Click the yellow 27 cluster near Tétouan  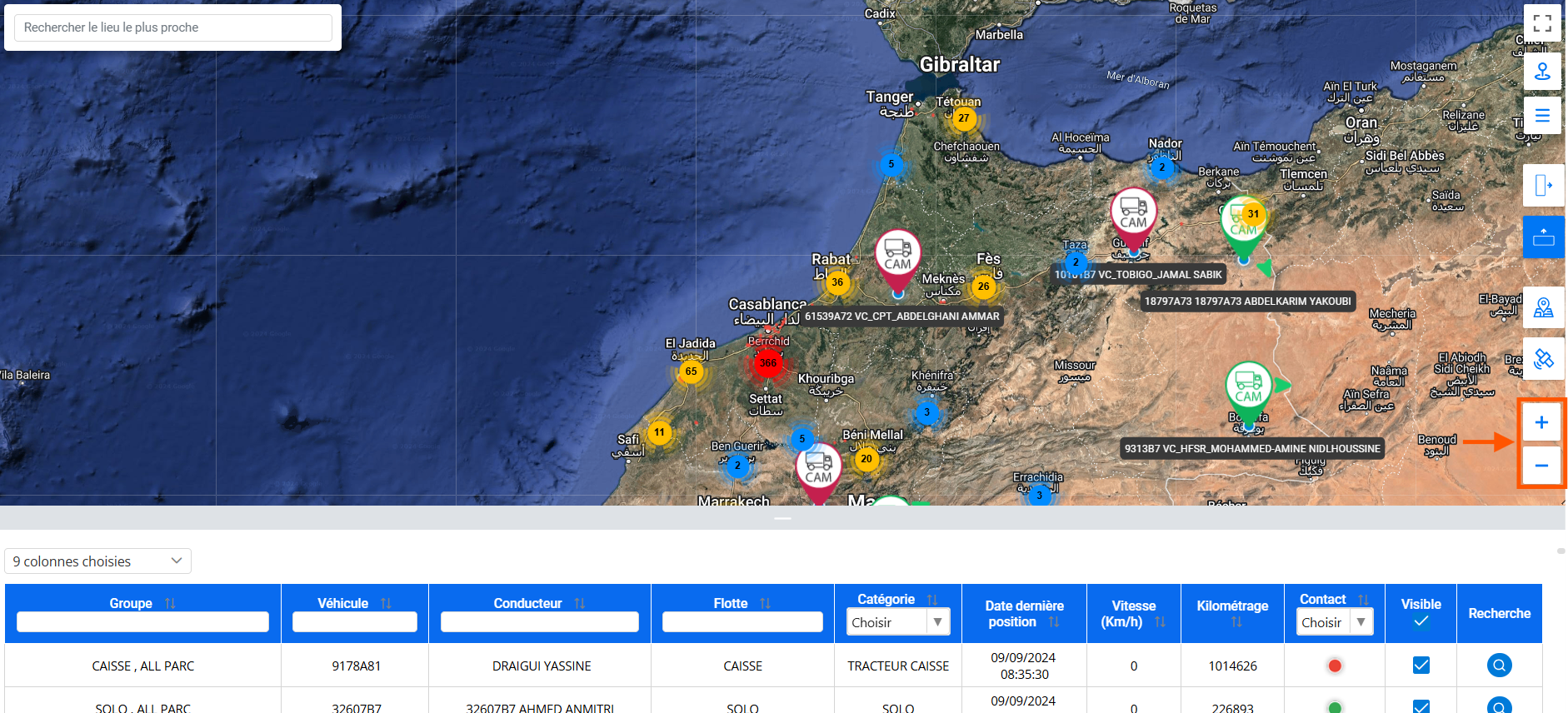[963, 118]
